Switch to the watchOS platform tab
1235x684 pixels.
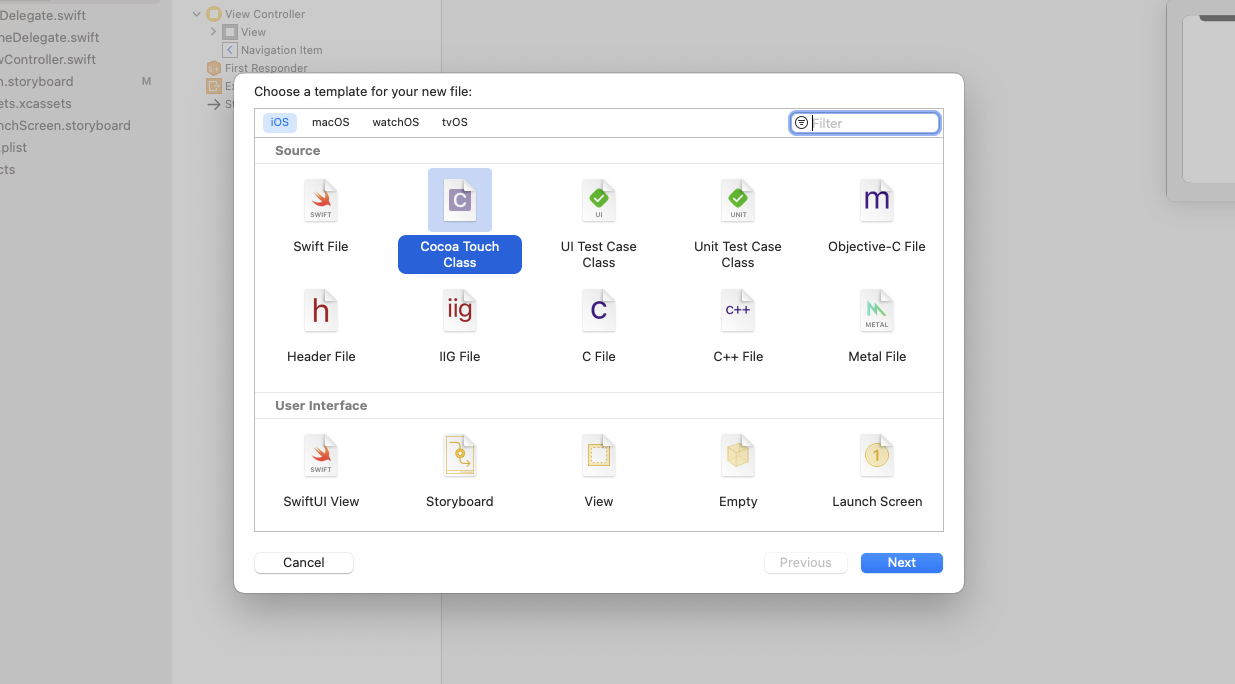point(396,122)
